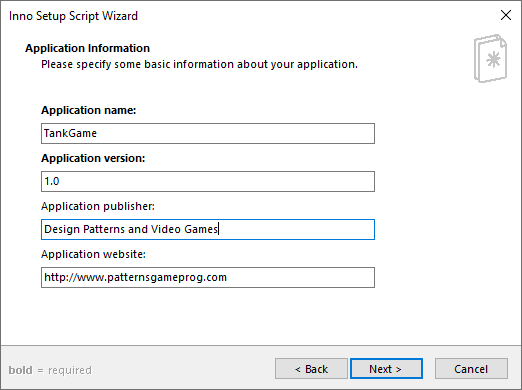Click the Application publisher text box

pos(208,229)
